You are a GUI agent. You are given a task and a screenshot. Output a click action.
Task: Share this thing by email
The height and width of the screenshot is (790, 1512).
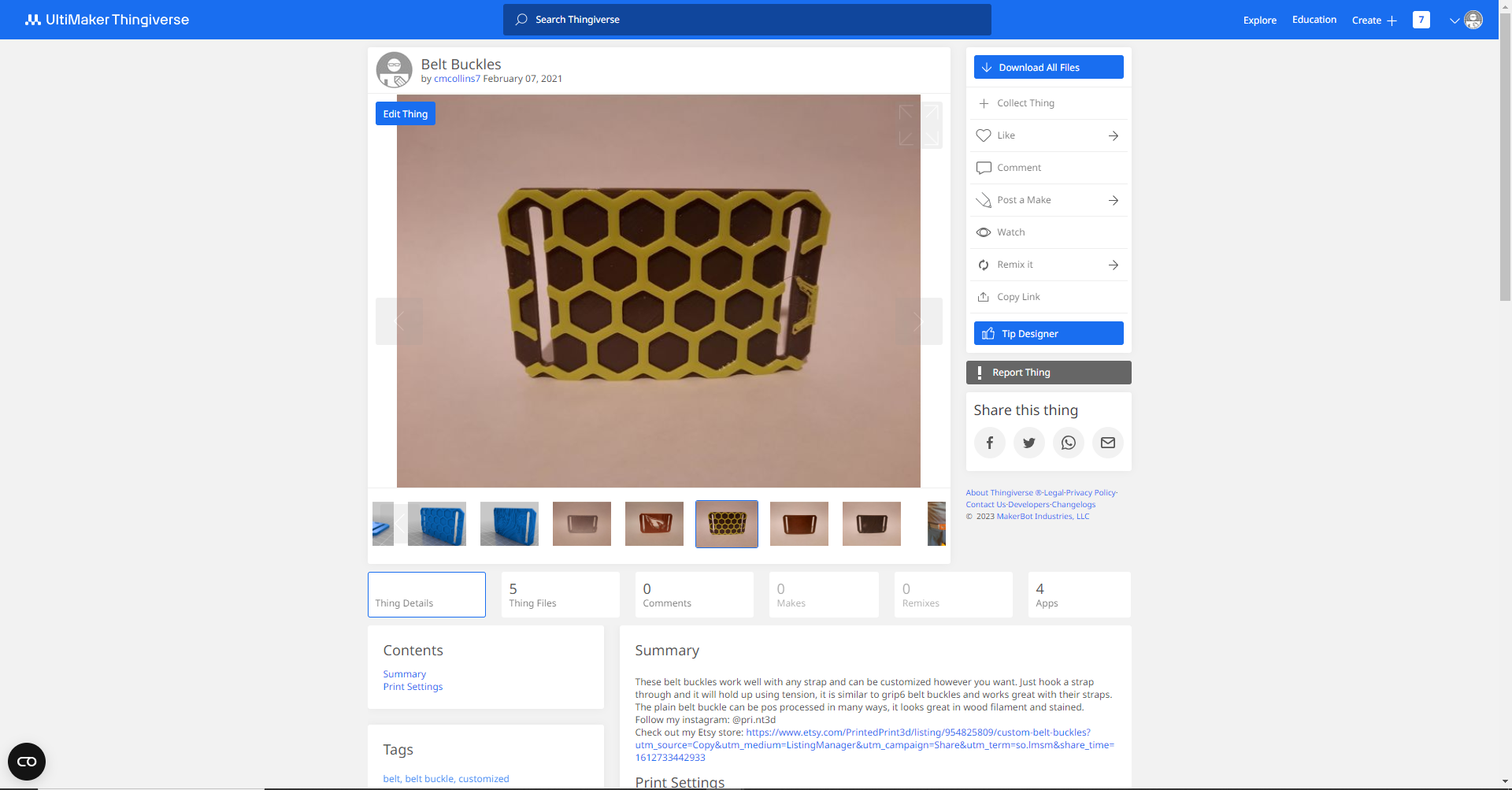1108,443
